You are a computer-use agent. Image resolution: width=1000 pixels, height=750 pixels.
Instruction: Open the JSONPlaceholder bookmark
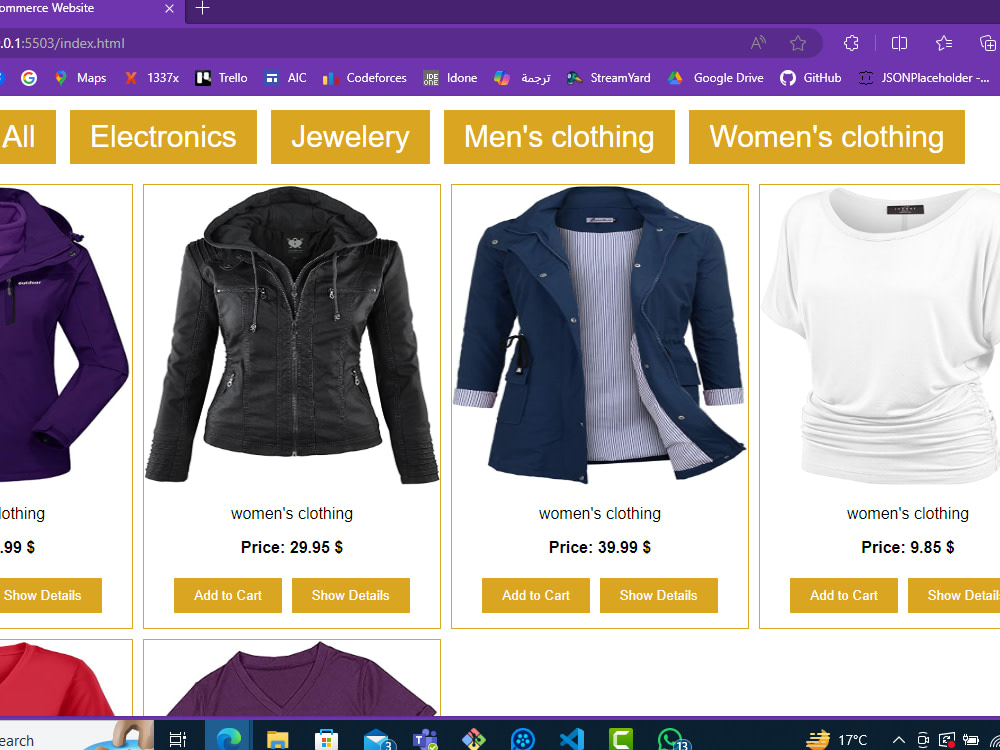pos(924,78)
